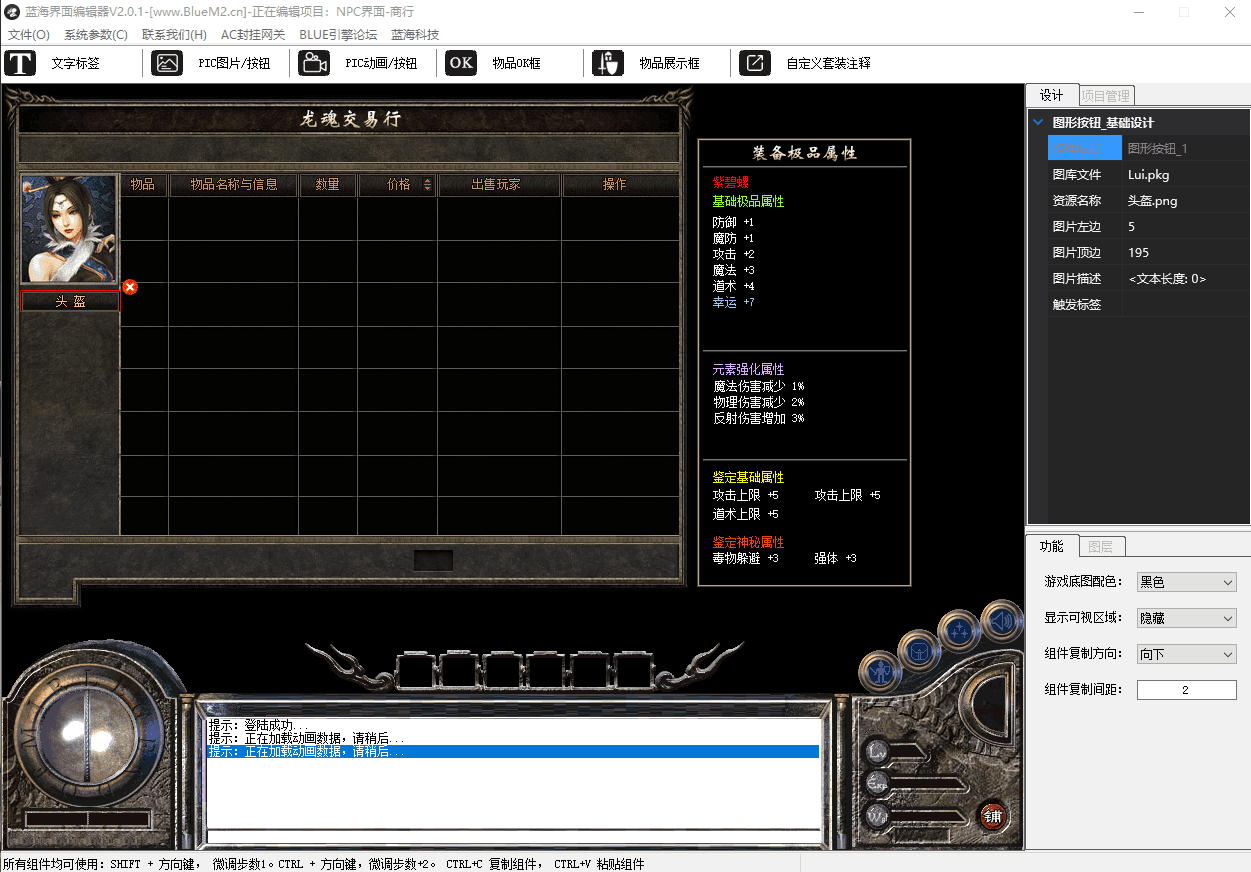Click the red 铺 shop button

(x=992, y=815)
